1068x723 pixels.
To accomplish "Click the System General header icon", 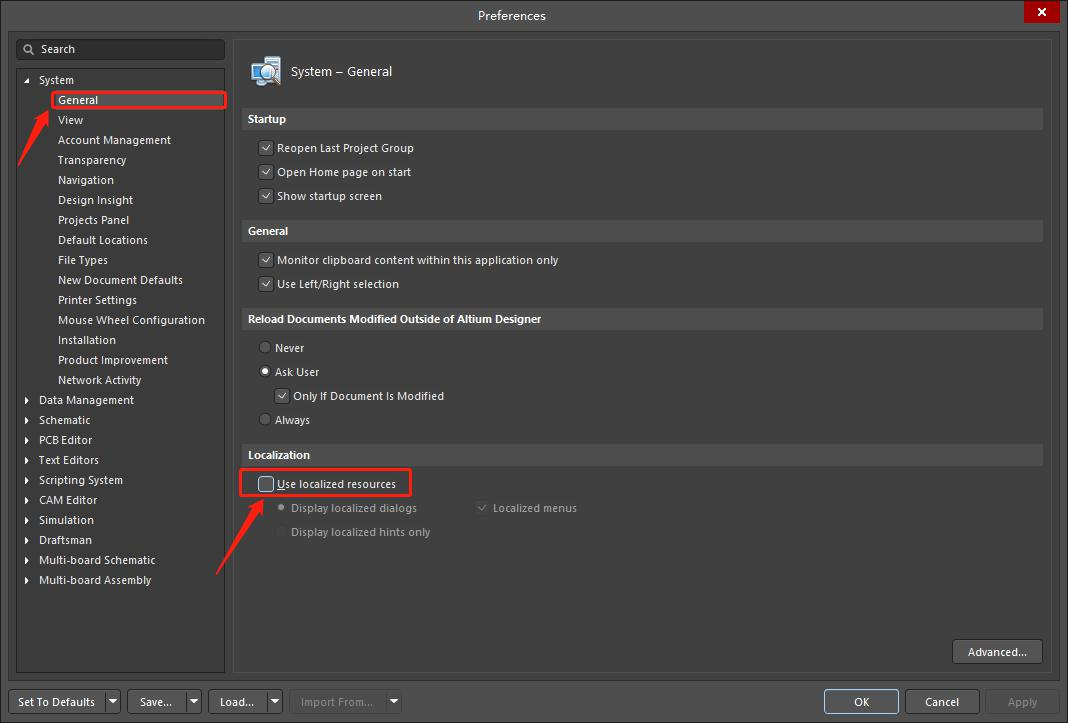I will click(266, 72).
